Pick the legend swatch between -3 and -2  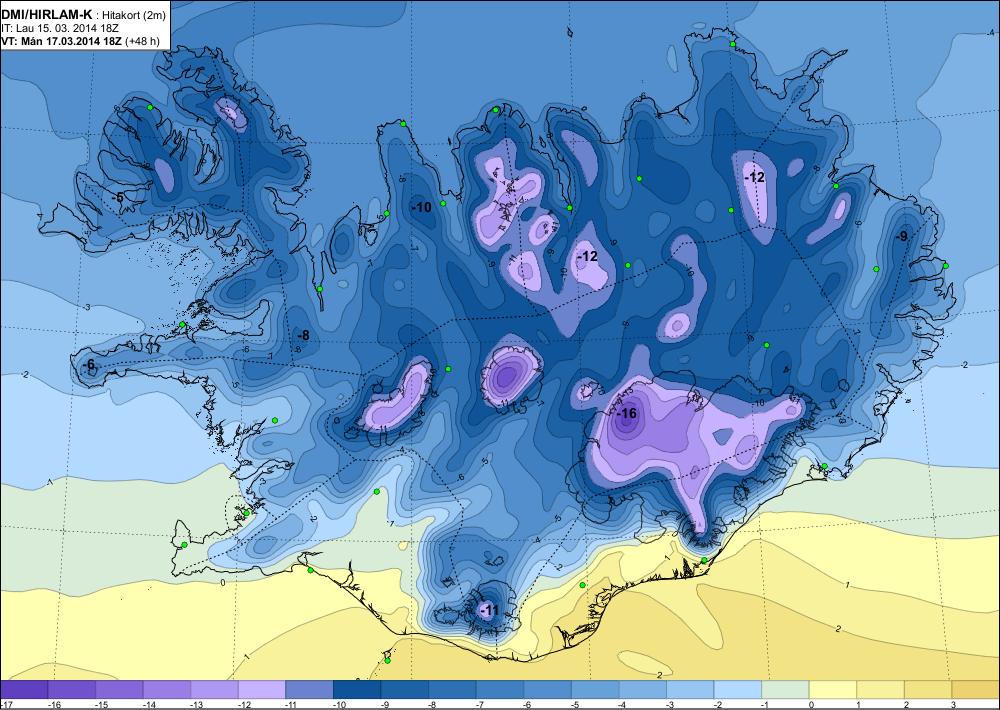pyautogui.click(x=690, y=690)
